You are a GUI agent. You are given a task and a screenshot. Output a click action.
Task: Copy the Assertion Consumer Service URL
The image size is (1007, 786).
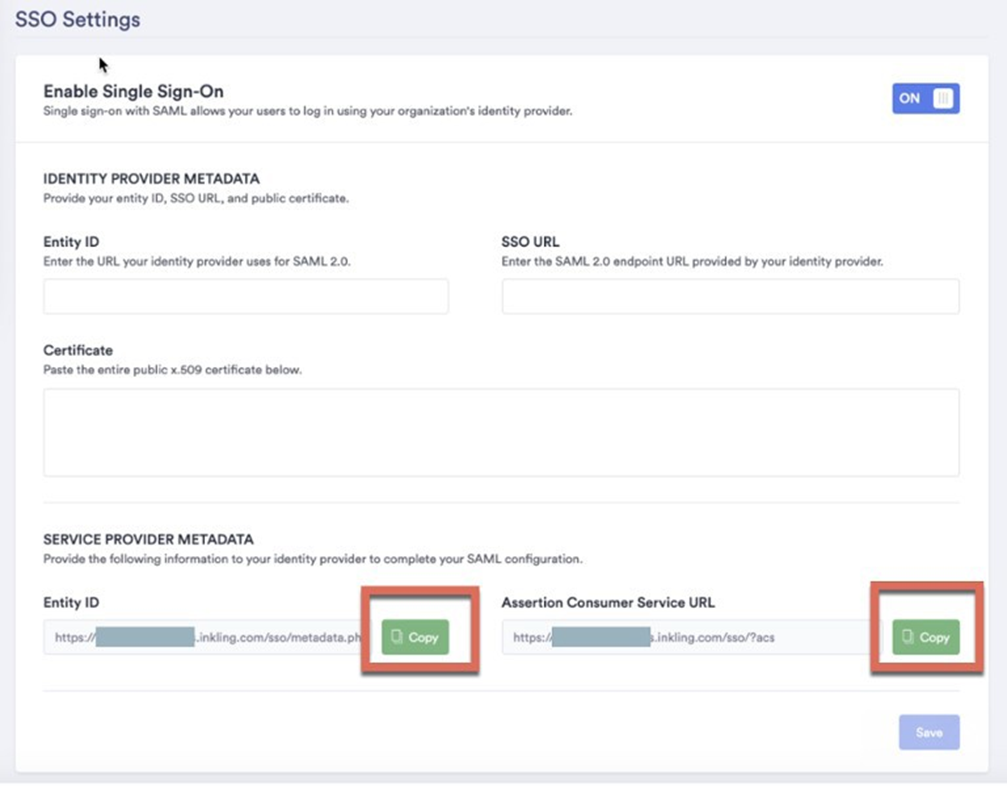click(925, 637)
